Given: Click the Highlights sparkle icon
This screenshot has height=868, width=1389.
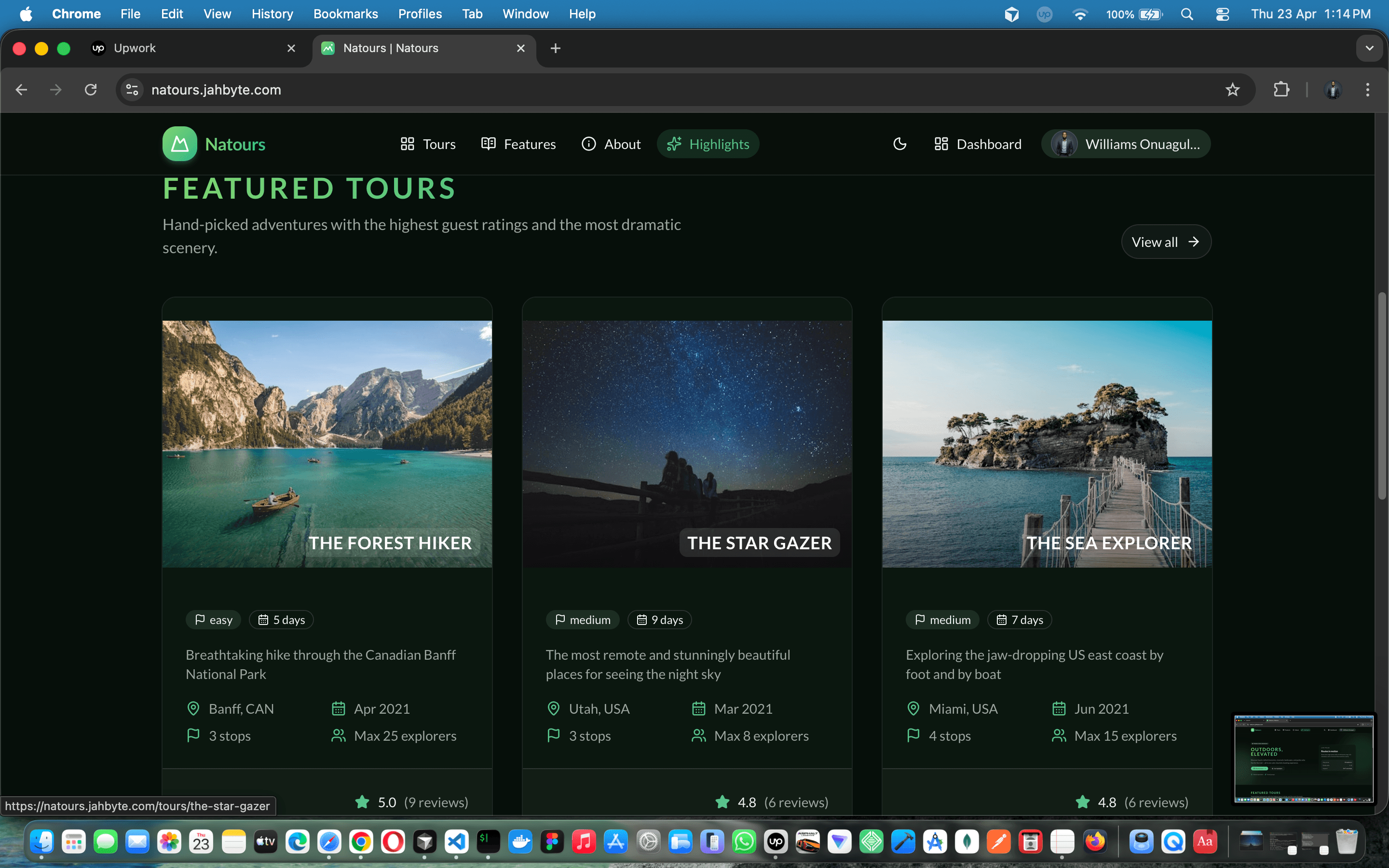Looking at the screenshot, I should (x=674, y=144).
